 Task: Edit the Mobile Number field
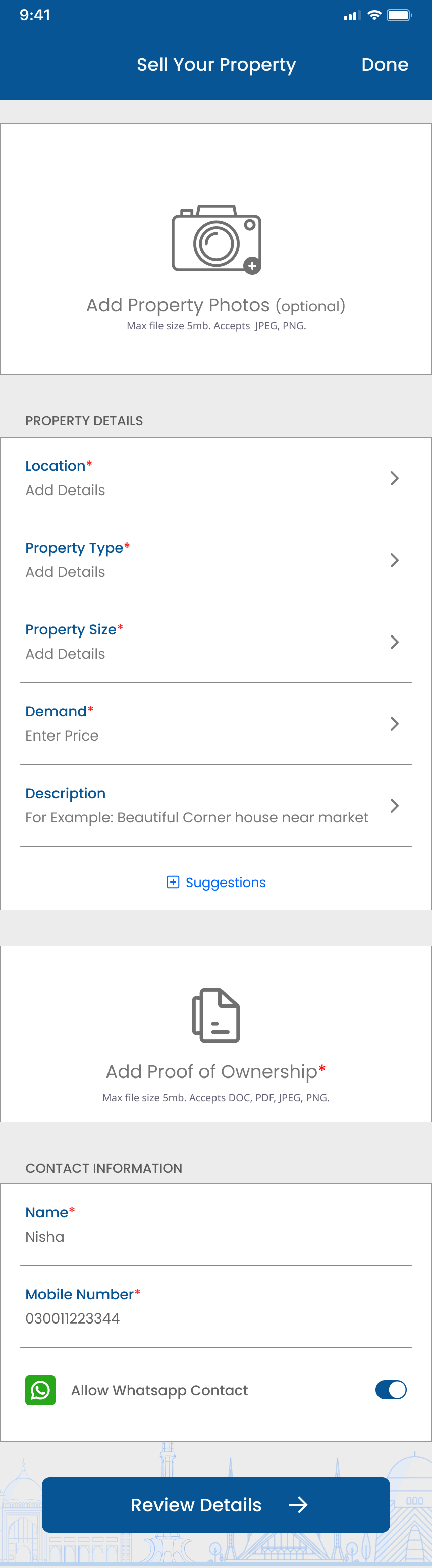point(216,1306)
